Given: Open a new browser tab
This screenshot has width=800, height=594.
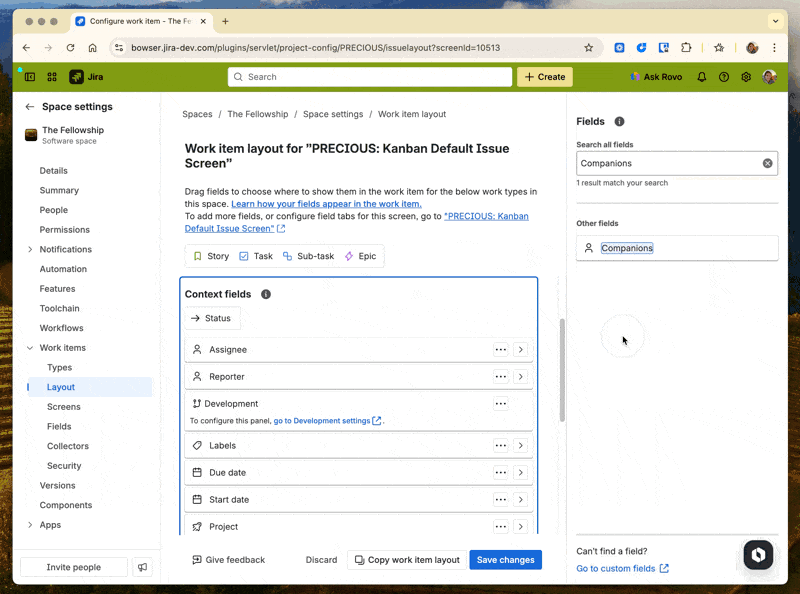Looking at the screenshot, I should click(x=226, y=21).
